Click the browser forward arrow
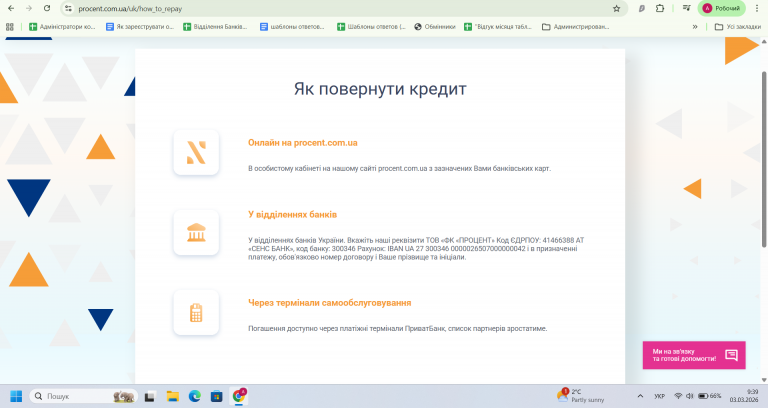Screen dimensions: 768x408 (29, 8)
